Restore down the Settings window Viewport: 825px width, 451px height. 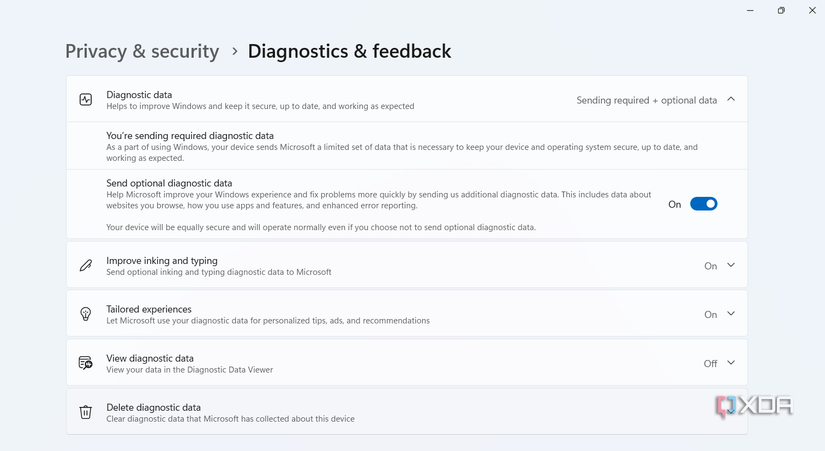point(781,10)
